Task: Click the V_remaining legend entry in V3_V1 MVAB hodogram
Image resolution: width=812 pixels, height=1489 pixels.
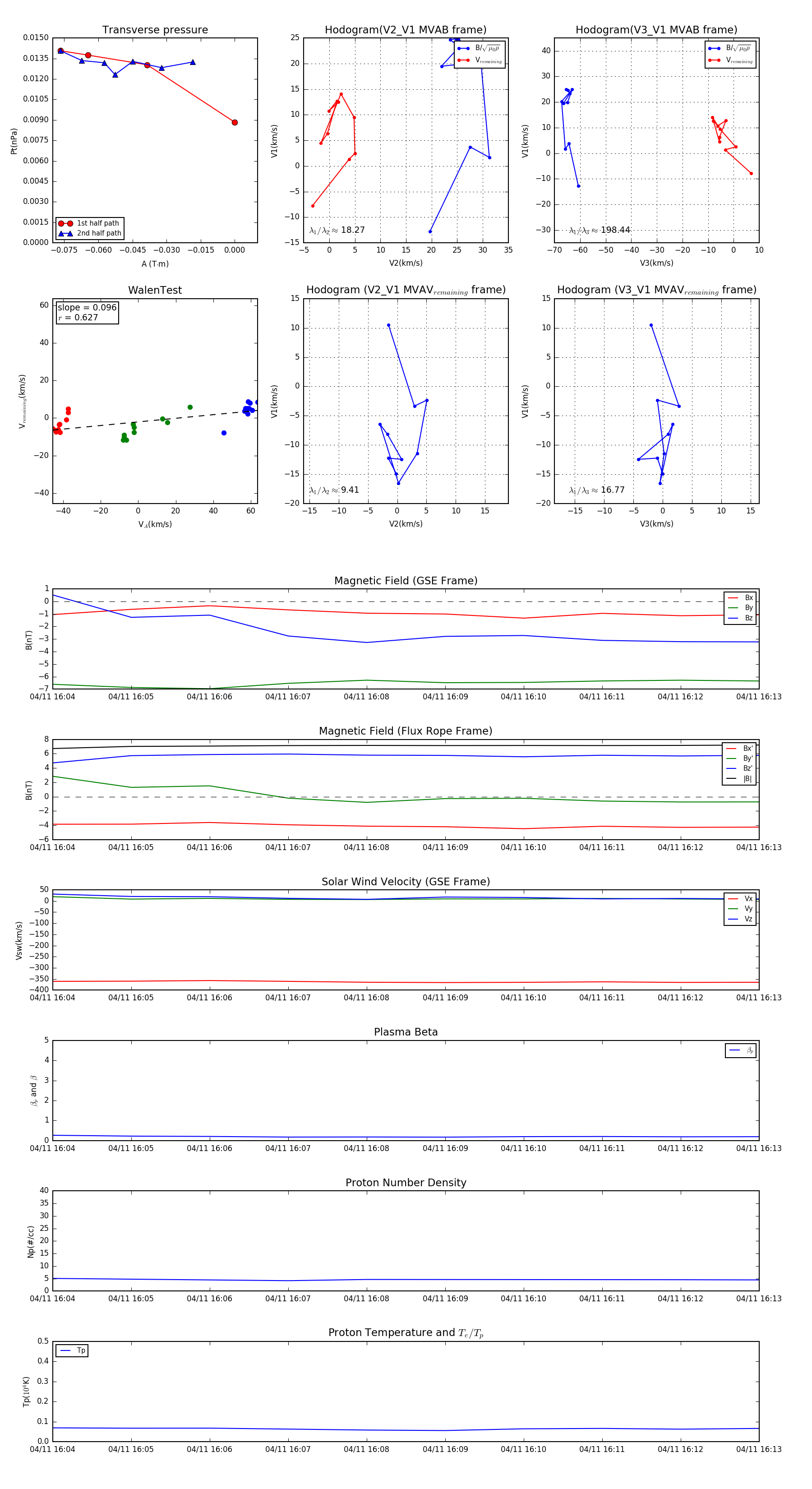Action: tap(730, 61)
